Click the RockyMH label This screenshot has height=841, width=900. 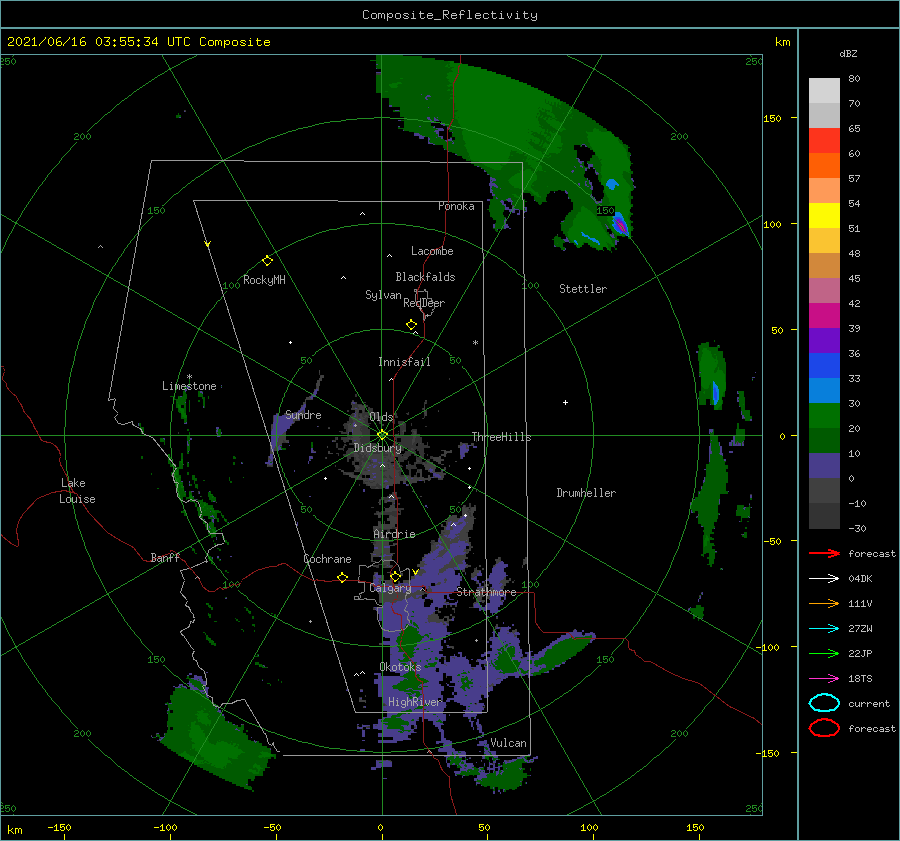coord(264,280)
